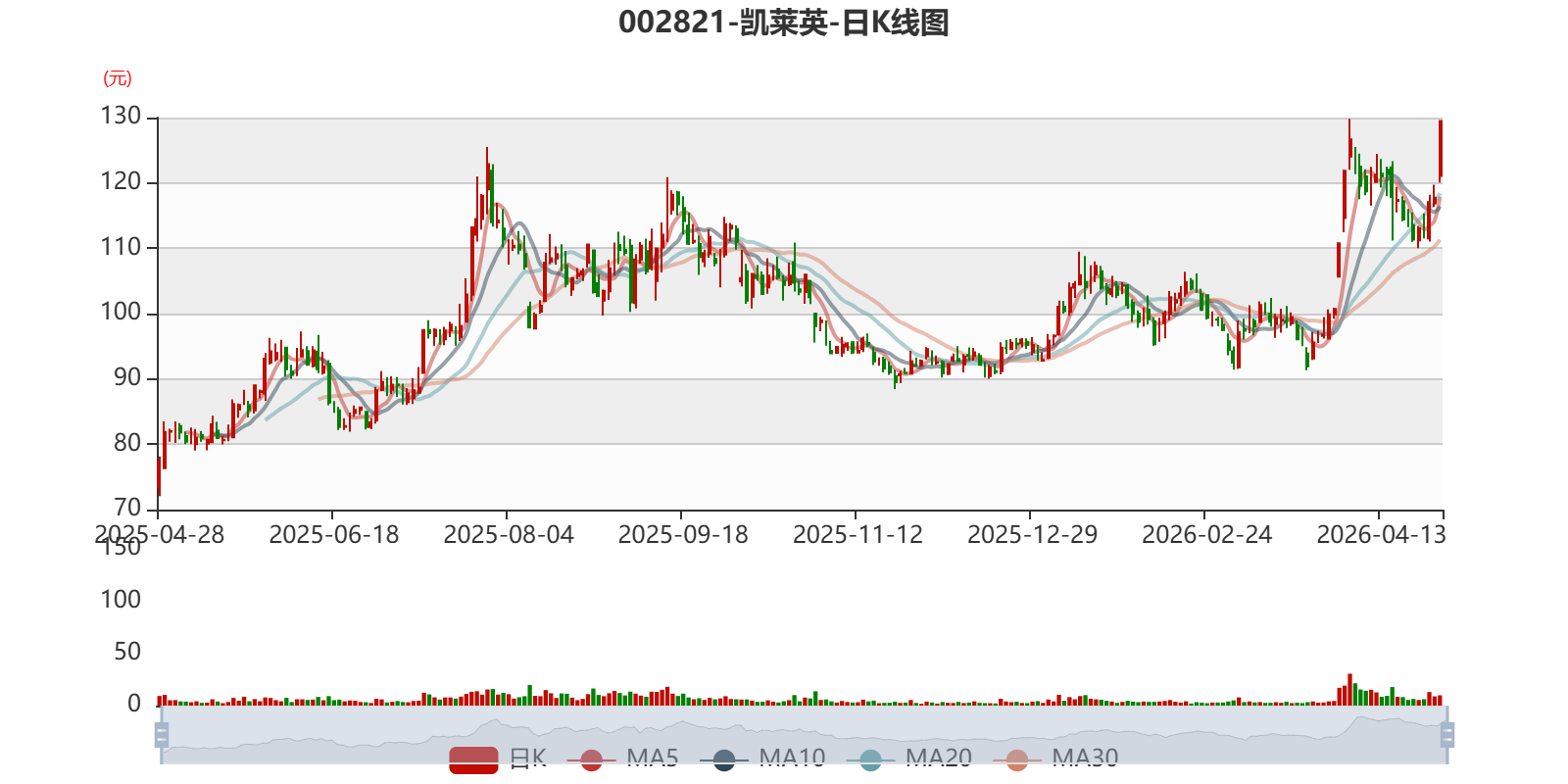Image resolution: width=1568 pixels, height=784 pixels.
Task: Click the 130 y-axis price label
Action: point(121,116)
